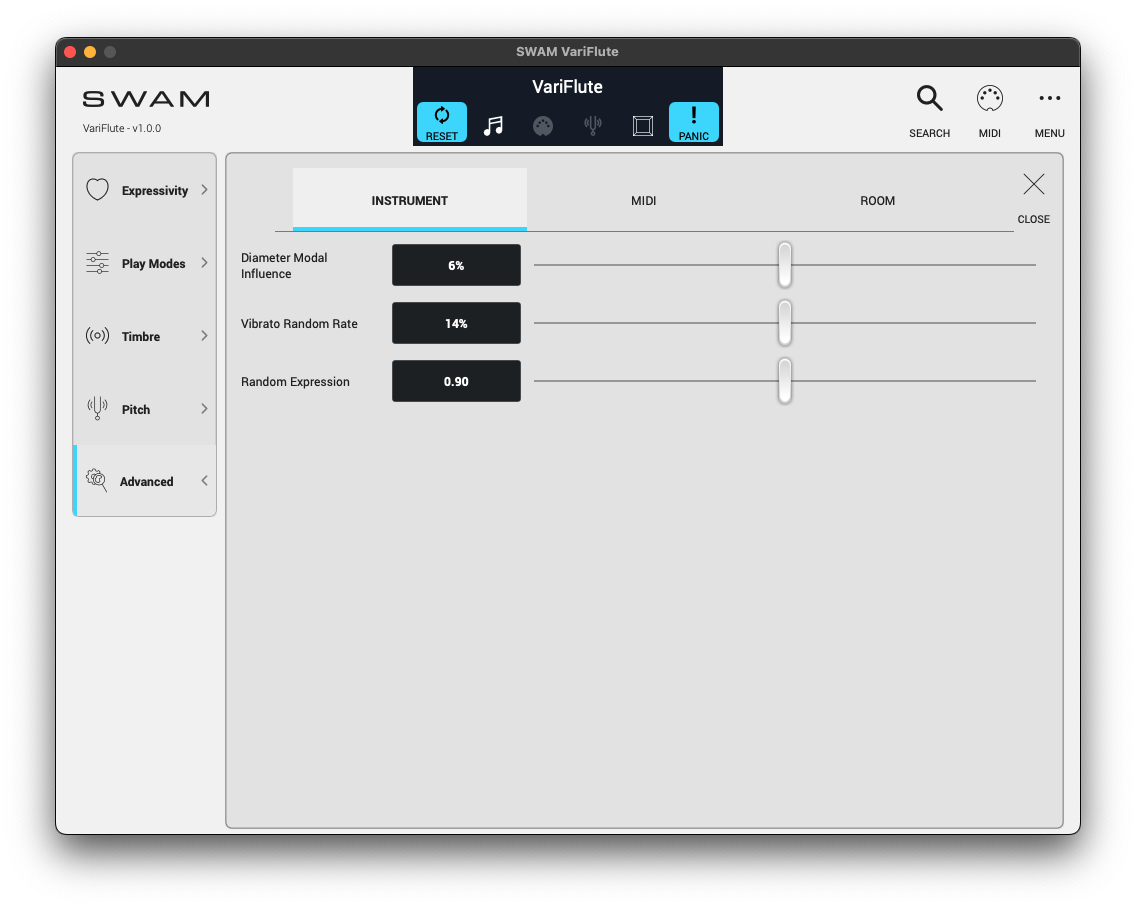1136x908 pixels.
Task: Open the three-dot MENU icon
Action: [x=1049, y=99]
